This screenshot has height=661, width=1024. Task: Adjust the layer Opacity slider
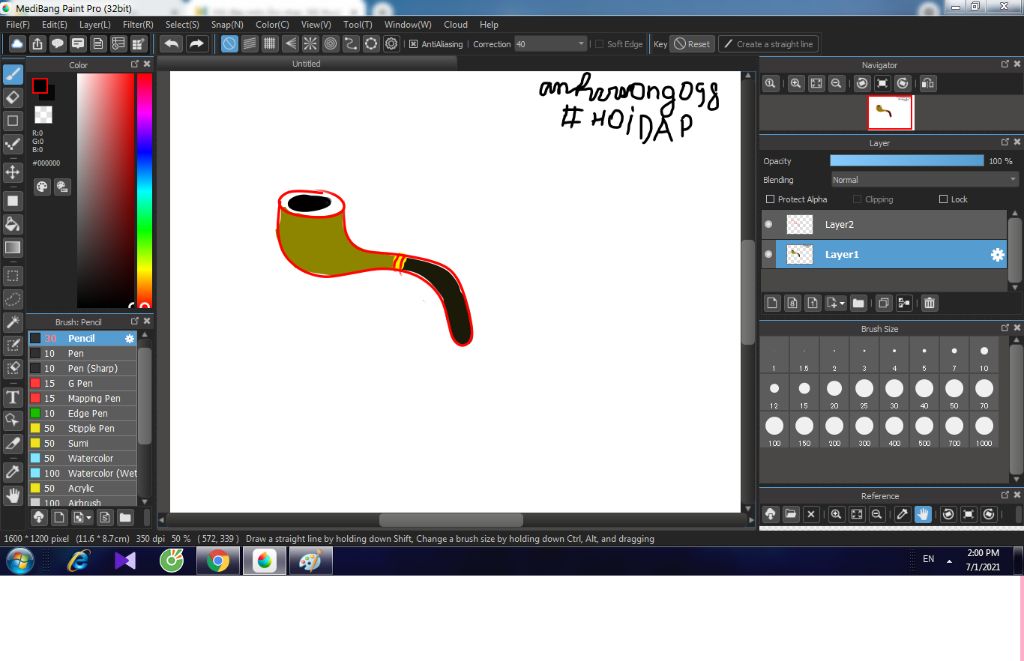tap(906, 161)
